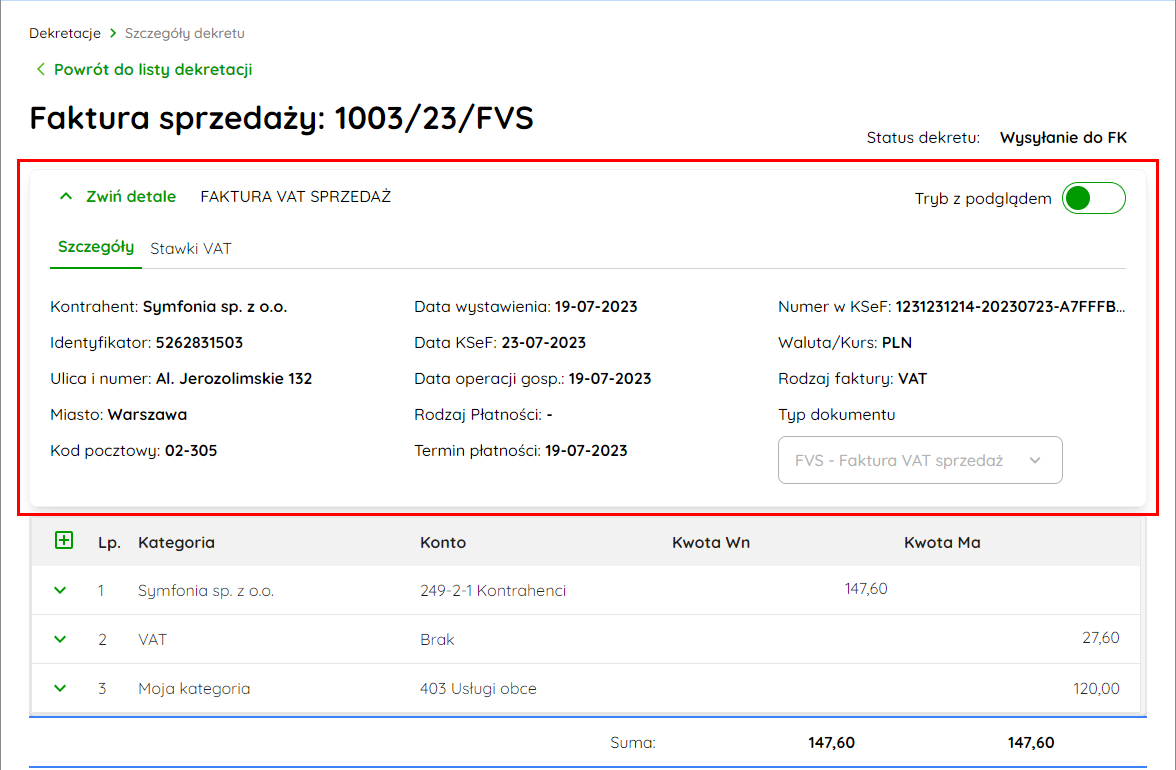This screenshot has height=770, width=1176.
Task: Click the Moja kategoria category cell
Action: point(194,688)
